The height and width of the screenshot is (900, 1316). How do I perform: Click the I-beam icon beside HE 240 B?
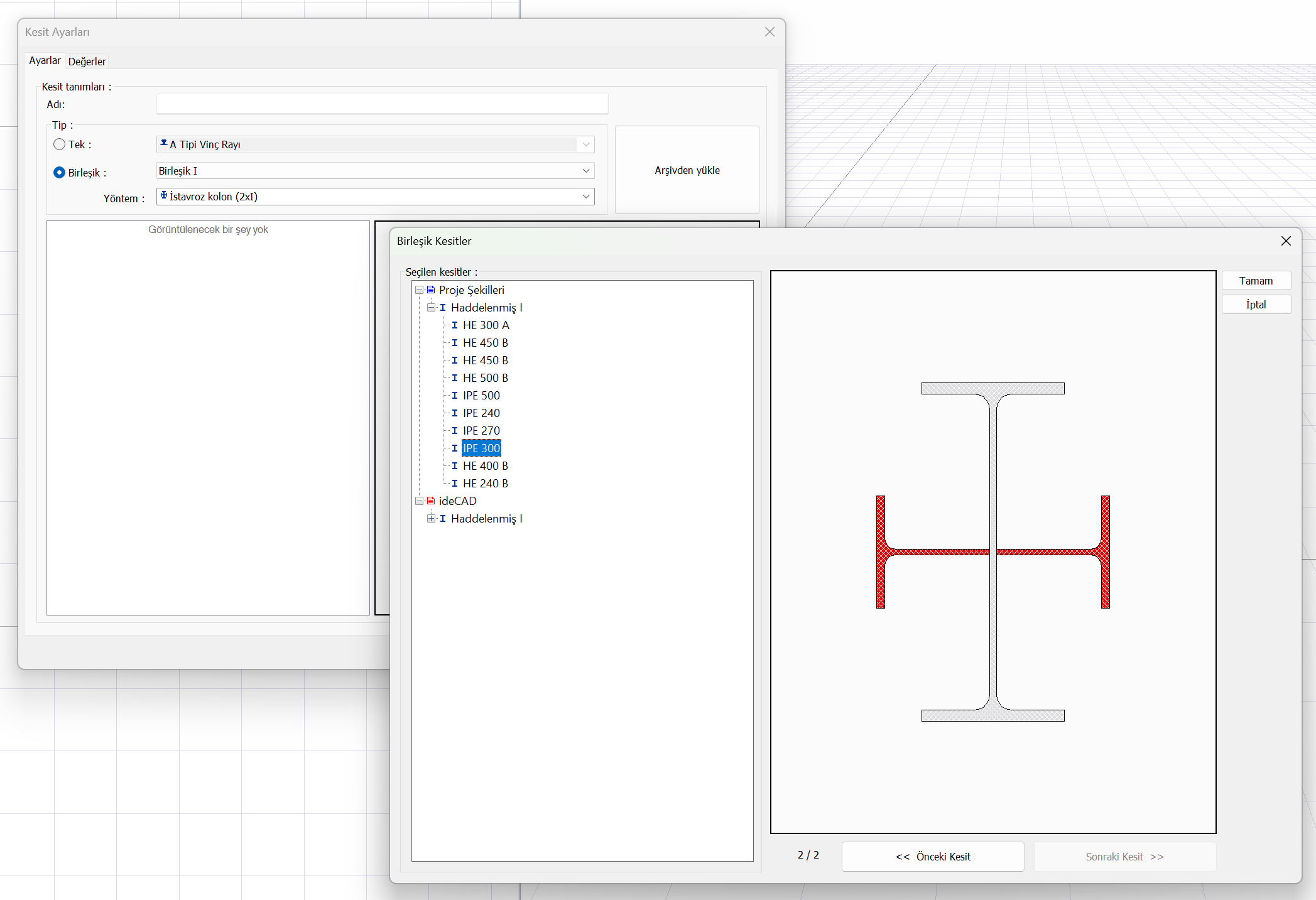tap(455, 483)
